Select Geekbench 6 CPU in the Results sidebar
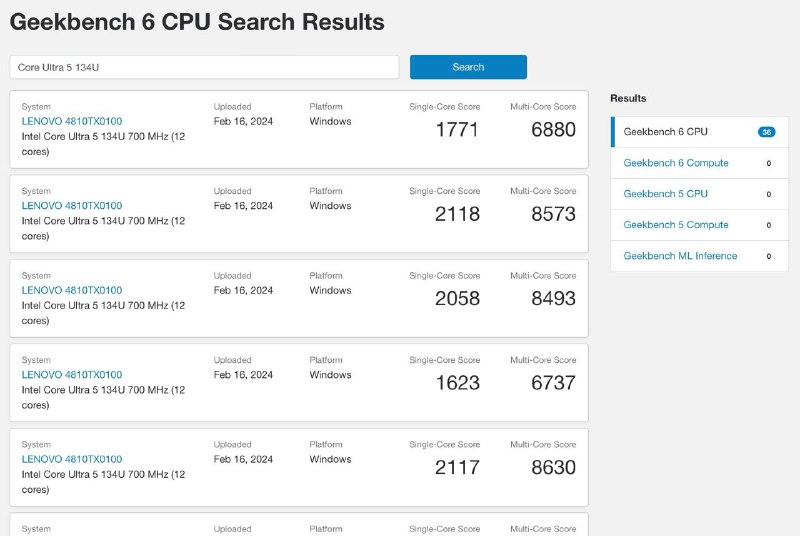Image resolution: width=800 pixels, height=536 pixels. tap(699, 132)
